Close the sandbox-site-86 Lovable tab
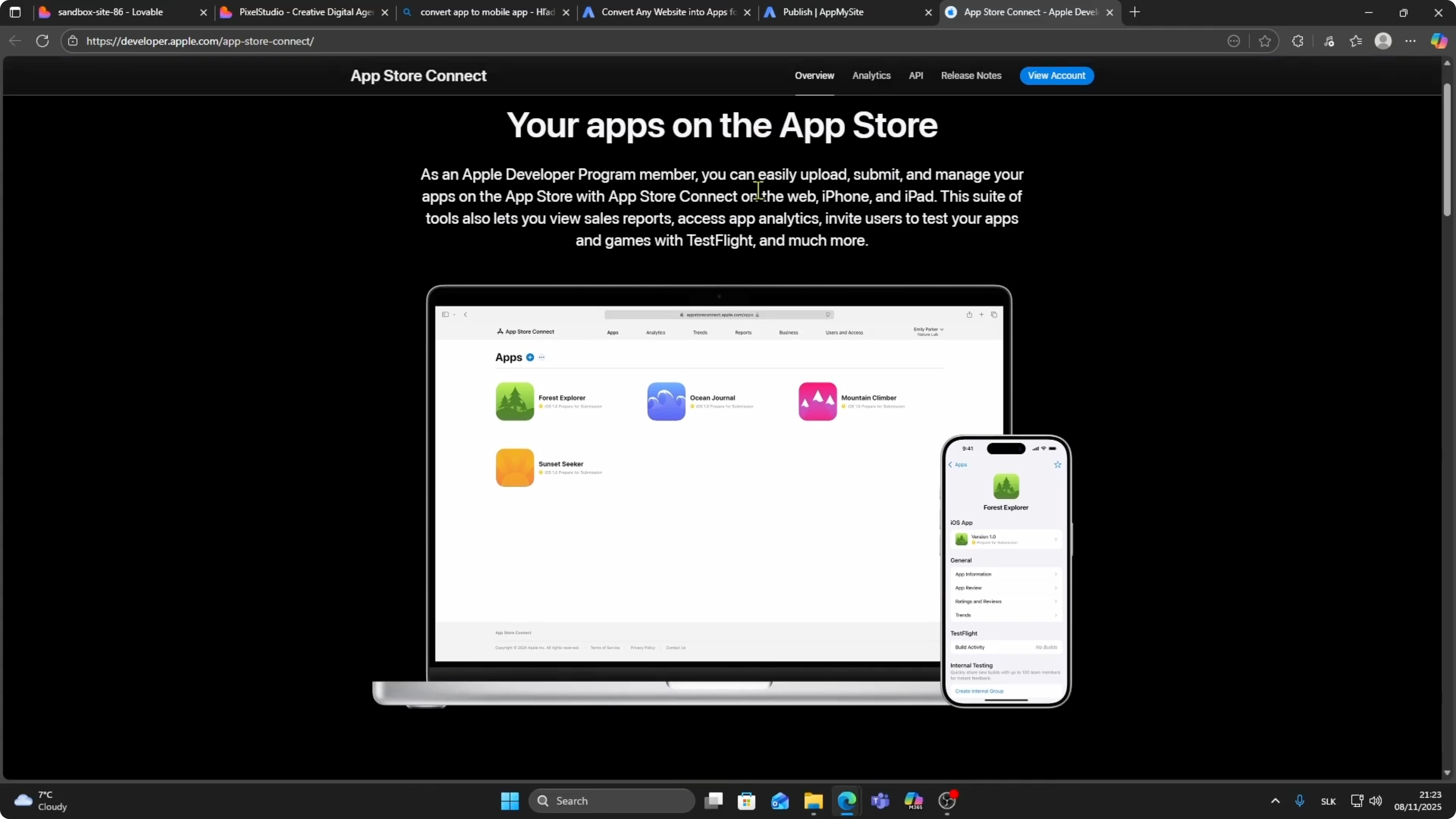 (203, 12)
